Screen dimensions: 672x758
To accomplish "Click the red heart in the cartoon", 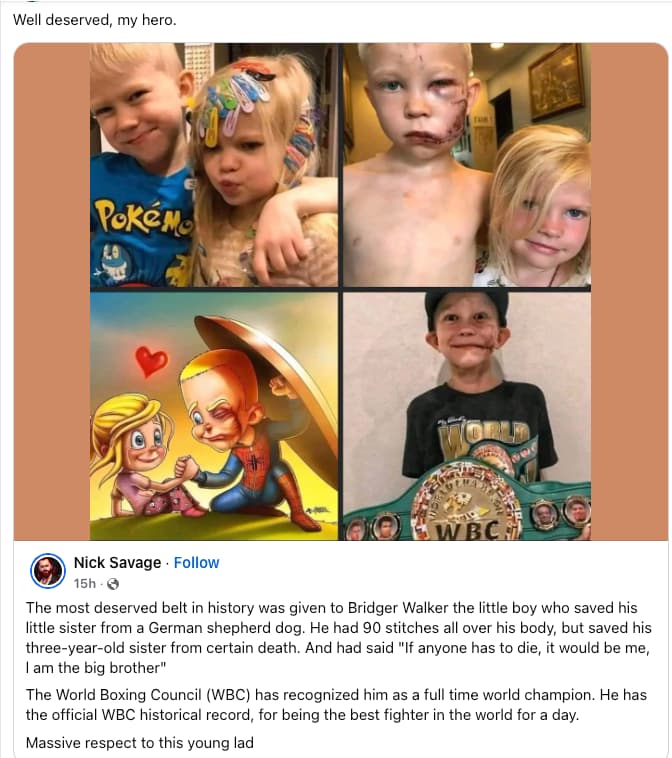I will click(151, 361).
